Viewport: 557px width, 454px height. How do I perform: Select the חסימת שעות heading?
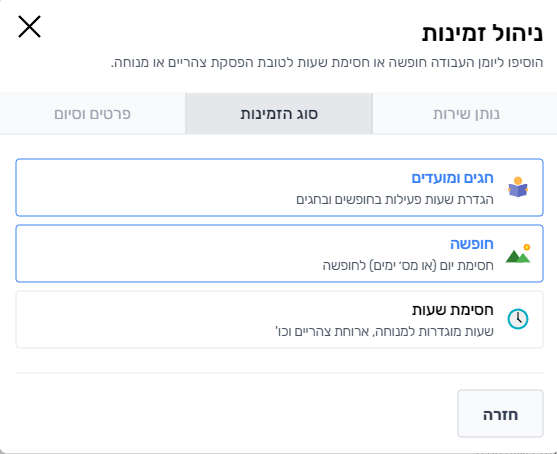[x=453, y=310]
